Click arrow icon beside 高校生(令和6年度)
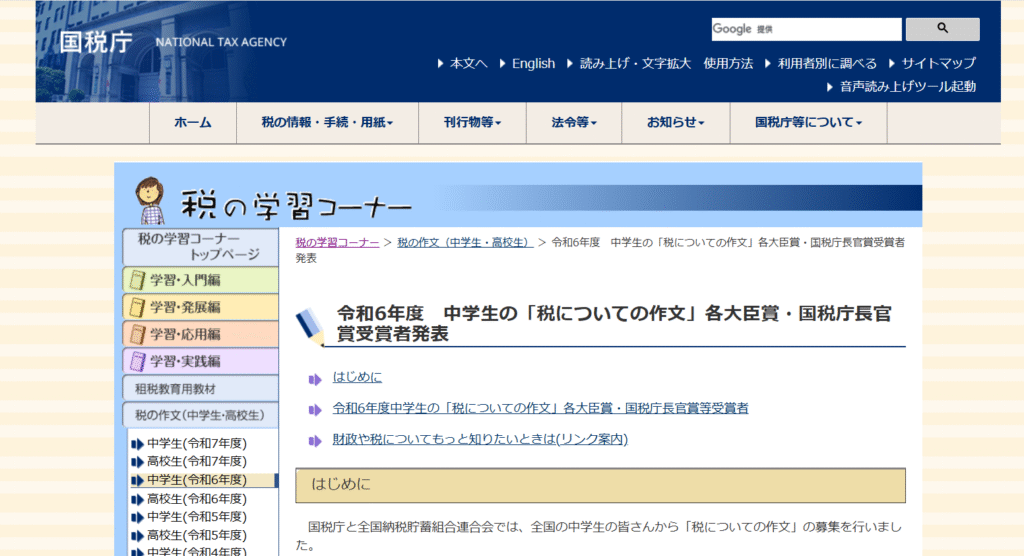This screenshot has height=556, width=1024. (137, 500)
